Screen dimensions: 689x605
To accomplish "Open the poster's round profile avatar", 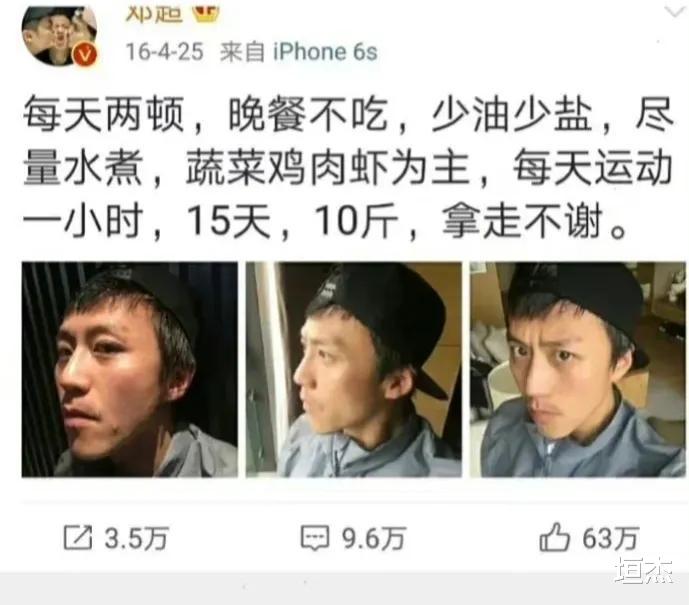I will coord(59,36).
